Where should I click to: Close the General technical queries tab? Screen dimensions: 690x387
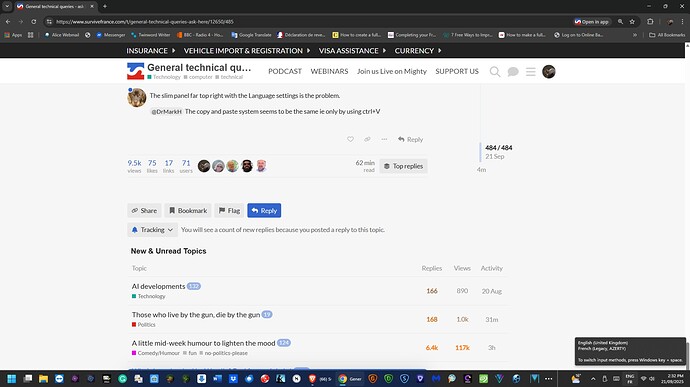click(92, 6)
